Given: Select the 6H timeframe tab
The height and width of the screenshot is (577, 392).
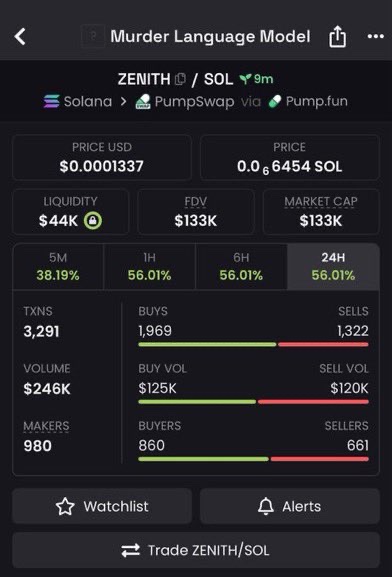Looking at the screenshot, I should [x=241, y=267].
